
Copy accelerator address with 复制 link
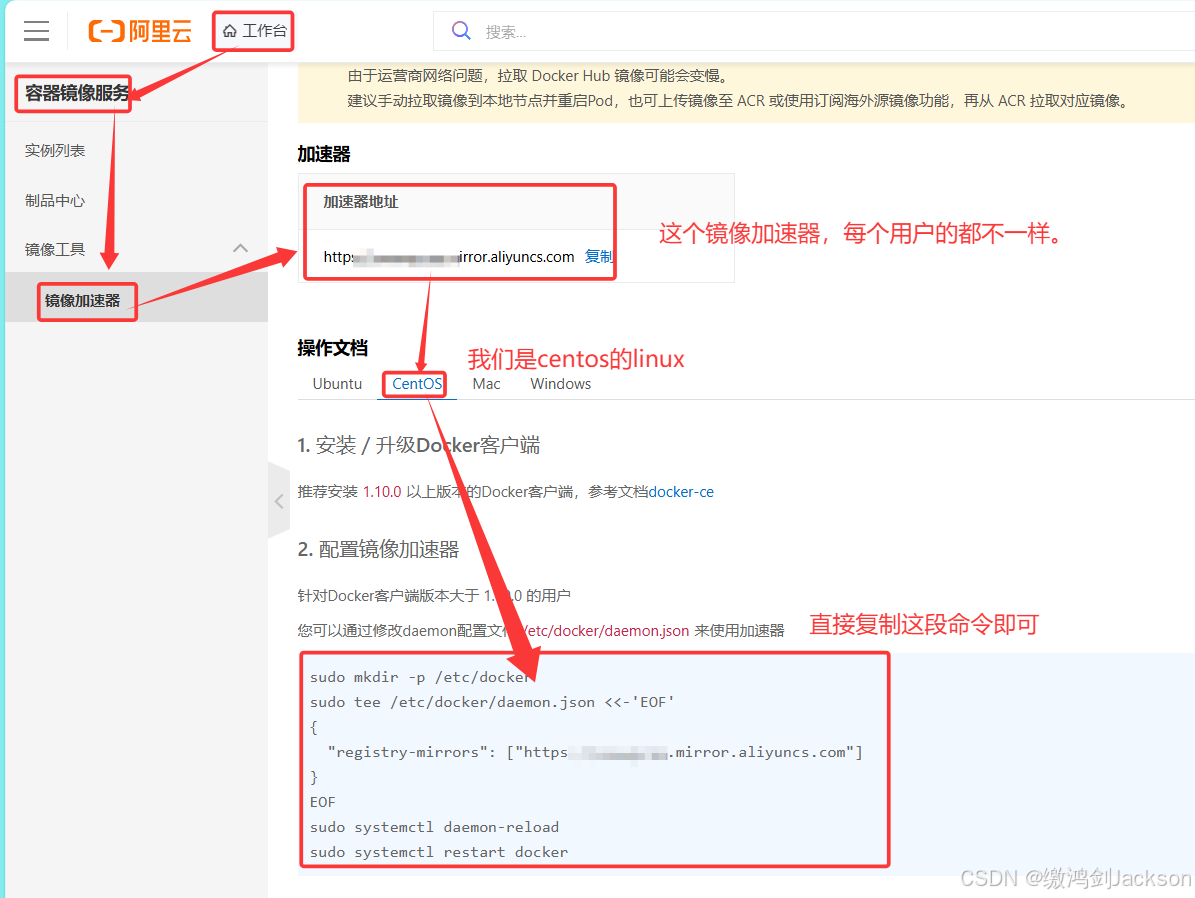tap(598, 257)
